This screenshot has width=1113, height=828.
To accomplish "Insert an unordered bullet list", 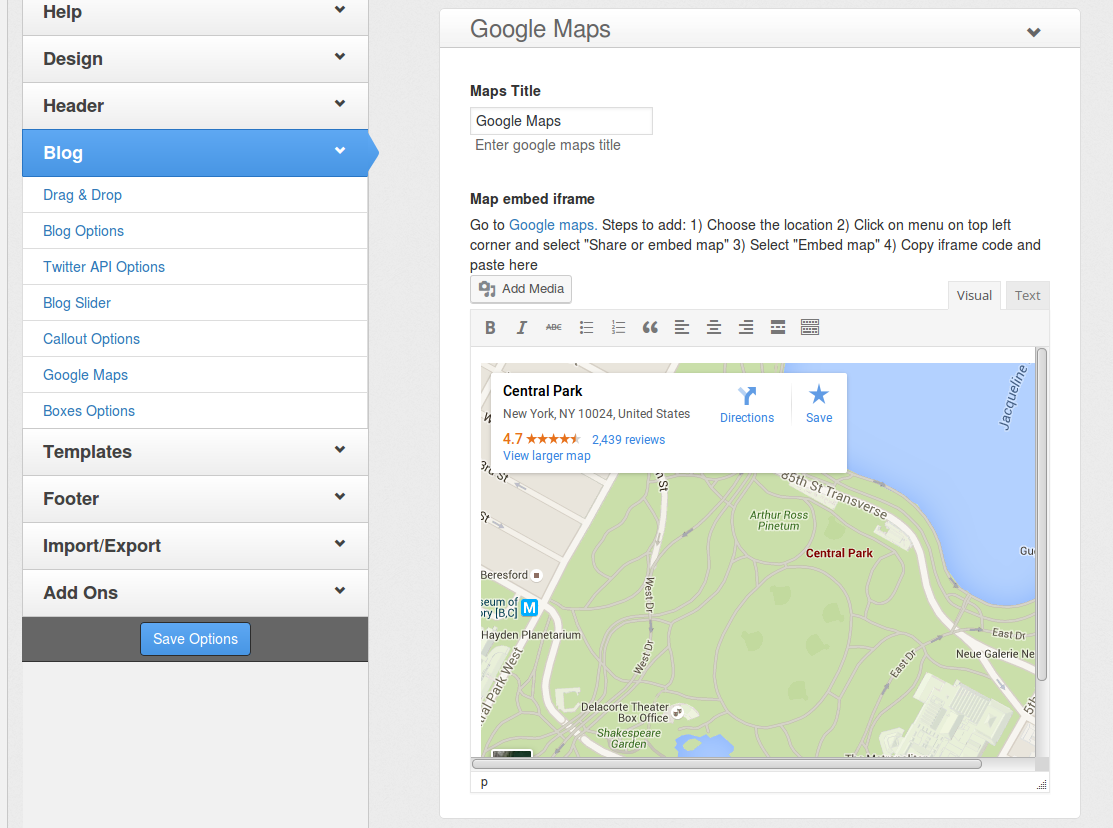I will [x=586, y=327].
